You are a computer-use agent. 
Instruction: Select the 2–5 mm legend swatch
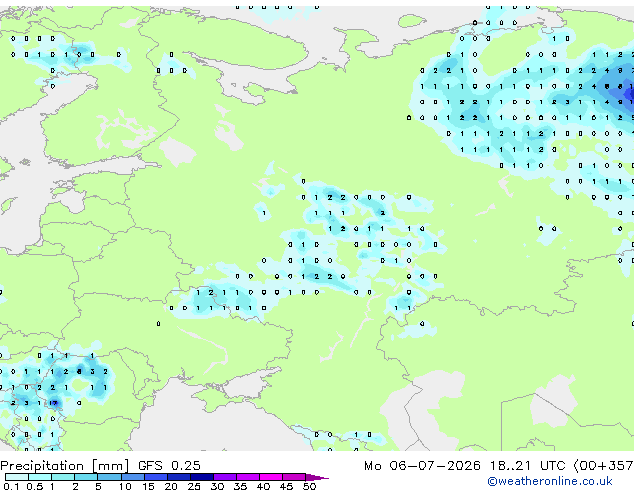[86, 477]
